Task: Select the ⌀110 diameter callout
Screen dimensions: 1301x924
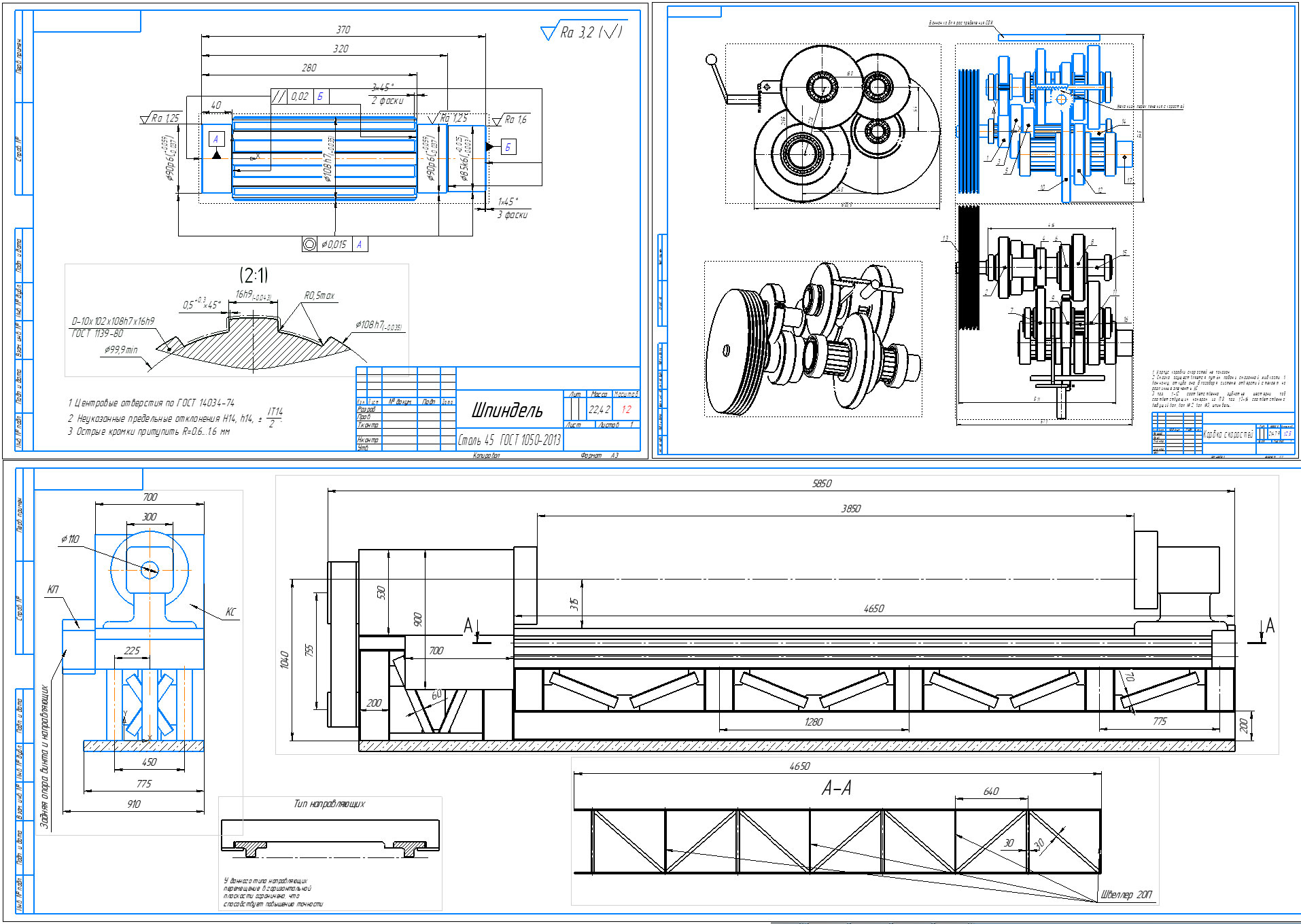Action: coord(70,539)
